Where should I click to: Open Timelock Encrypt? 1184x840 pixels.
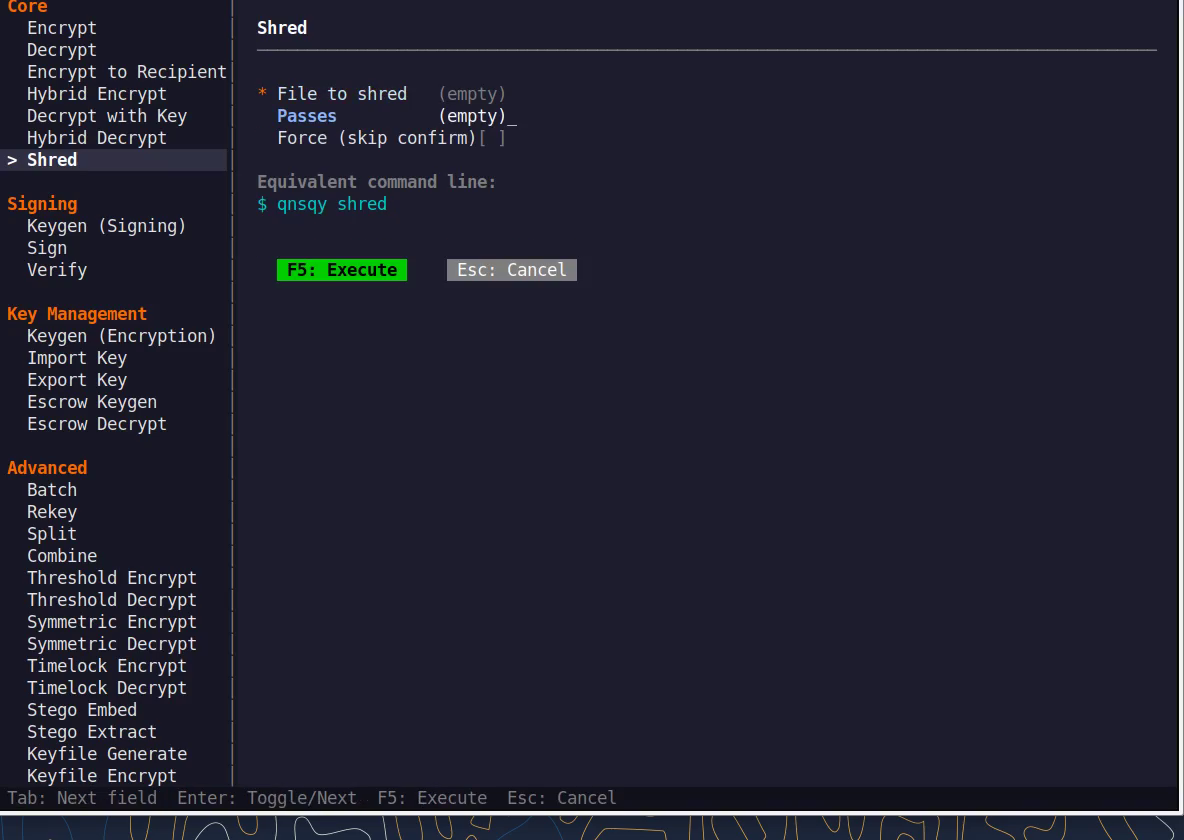point(106,665)
